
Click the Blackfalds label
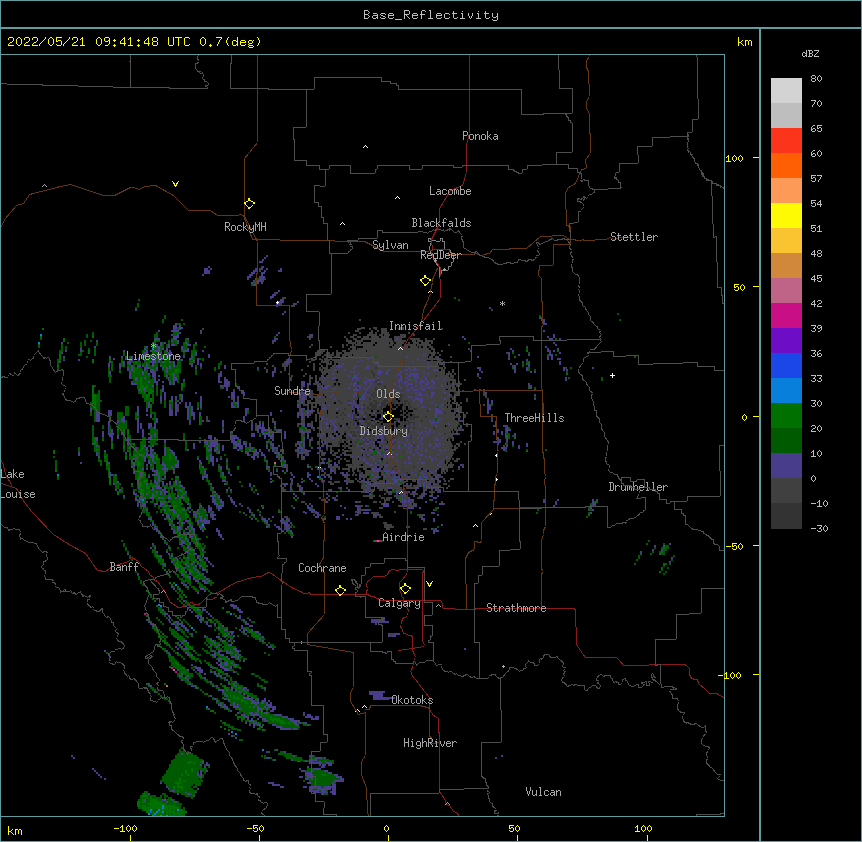(441, 223)
